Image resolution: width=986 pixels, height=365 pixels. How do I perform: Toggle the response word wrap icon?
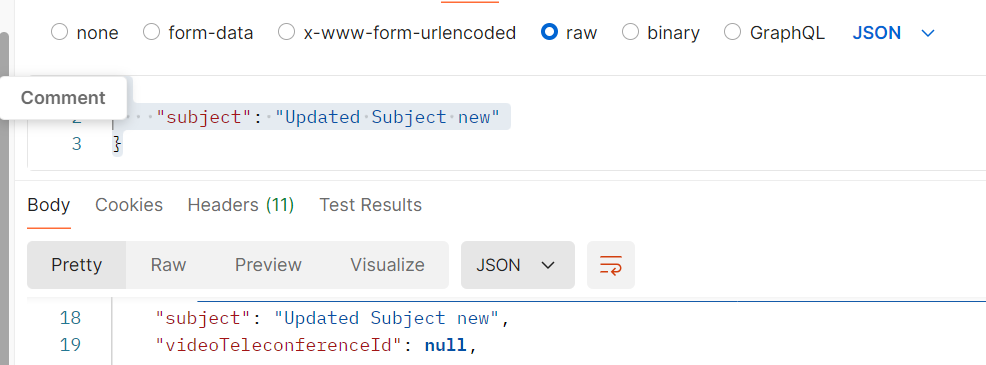(611, 265)
